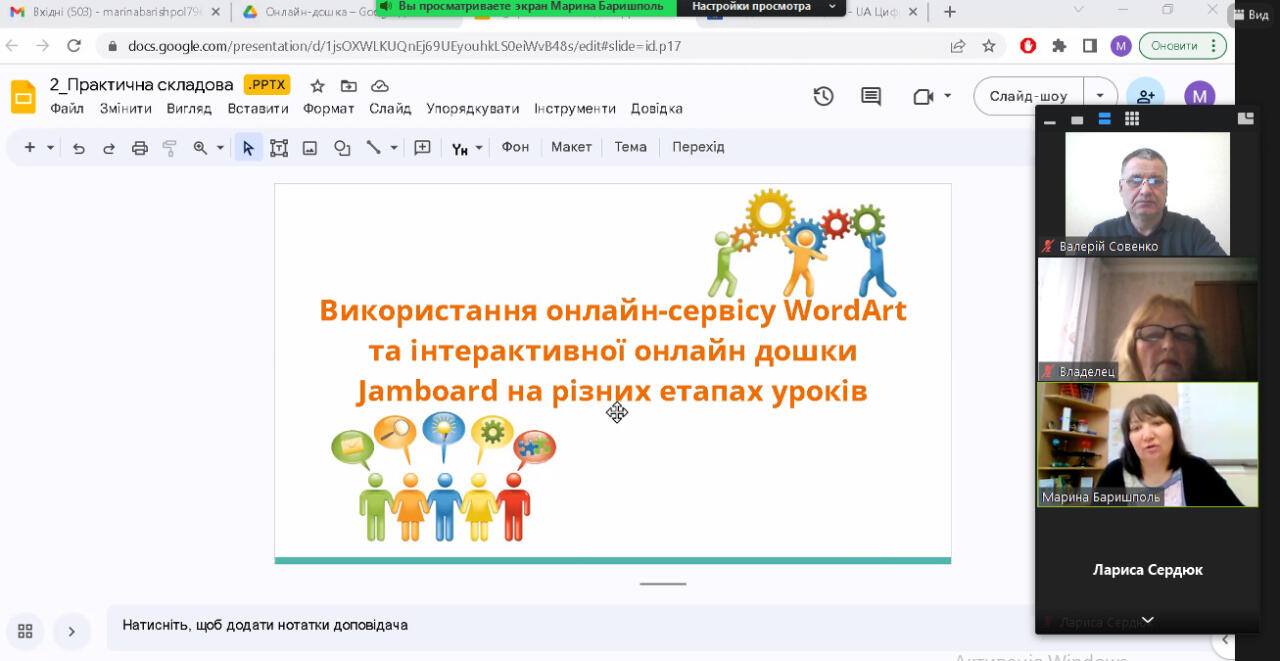Show the slide filmstrip with arrow button

[71, 631]
